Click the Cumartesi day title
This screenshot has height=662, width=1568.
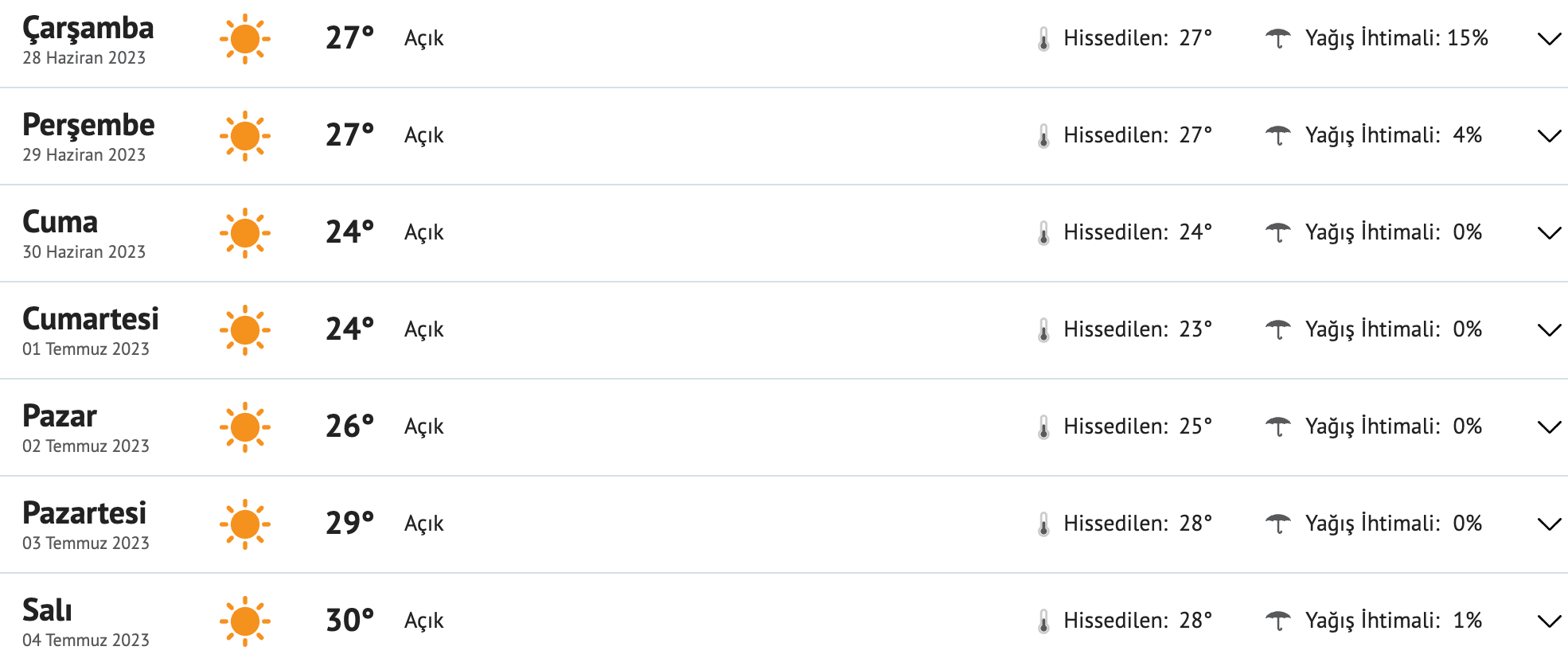pyautogui.click(x=91, y=319)
